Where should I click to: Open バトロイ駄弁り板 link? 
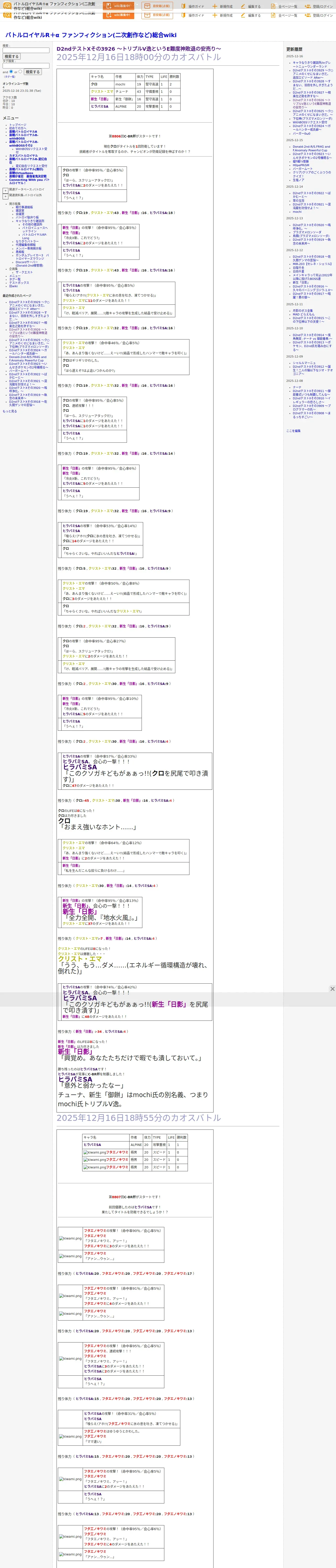[27, 217]
